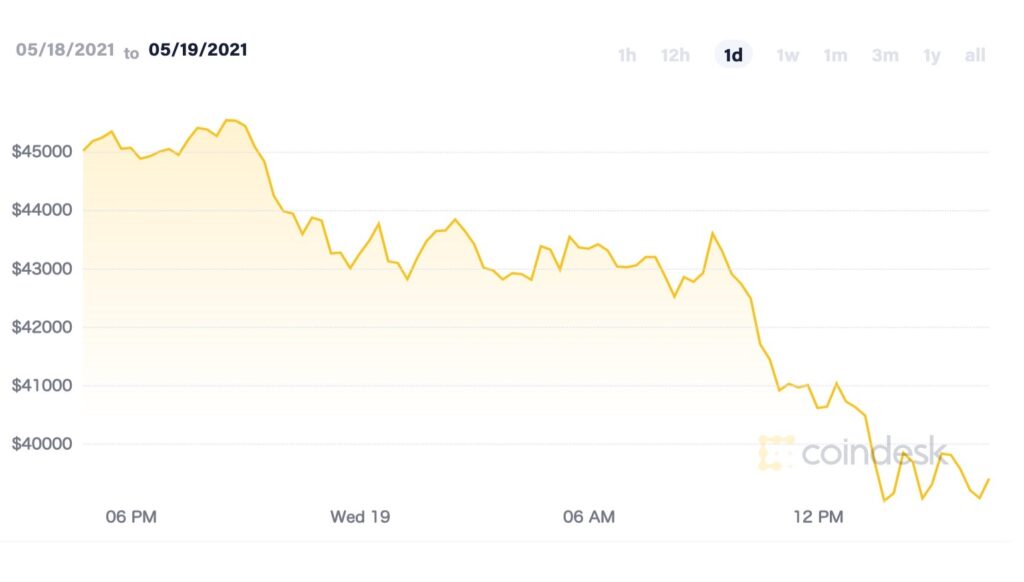Open the end date 05/19/2021

[198, 49]
